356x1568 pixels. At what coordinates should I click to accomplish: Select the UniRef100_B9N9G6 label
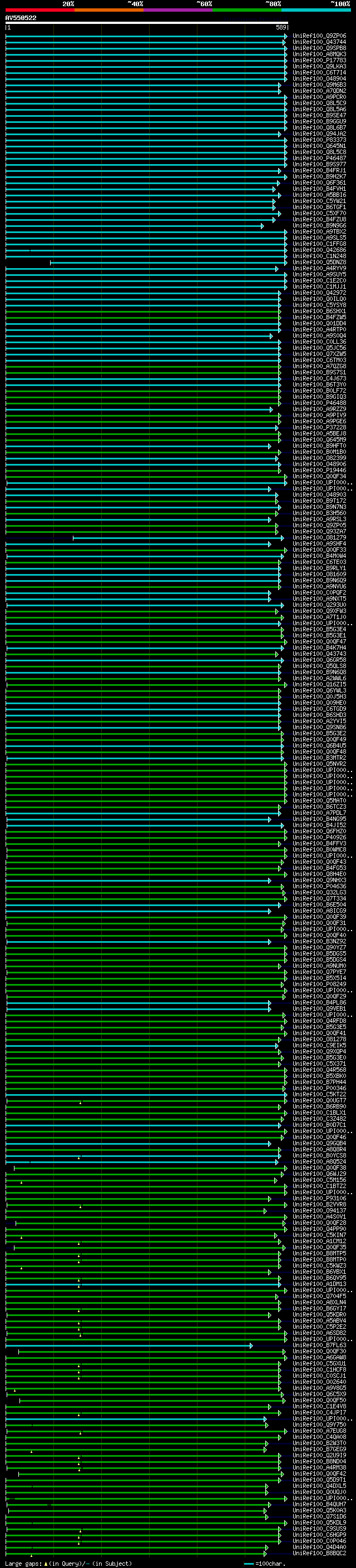pyautogui.click(x=319, y=225)
